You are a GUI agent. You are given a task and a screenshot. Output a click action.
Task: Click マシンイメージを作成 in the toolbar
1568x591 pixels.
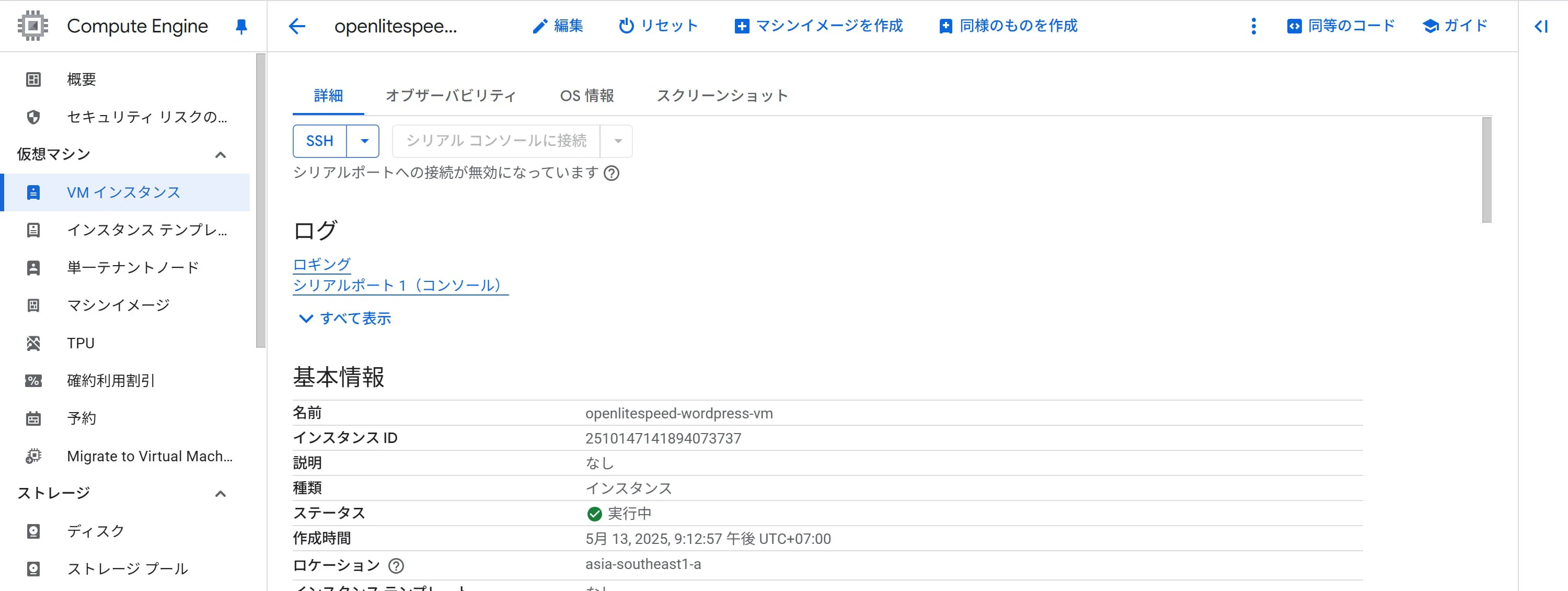click(818, 26)
